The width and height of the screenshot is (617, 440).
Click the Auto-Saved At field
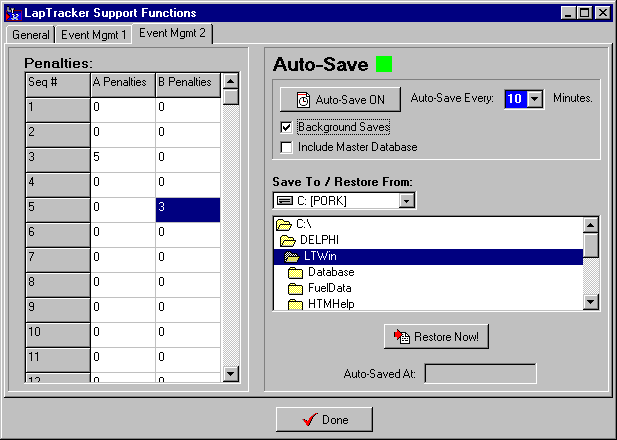pyautogui.click(x=480, y=373)
